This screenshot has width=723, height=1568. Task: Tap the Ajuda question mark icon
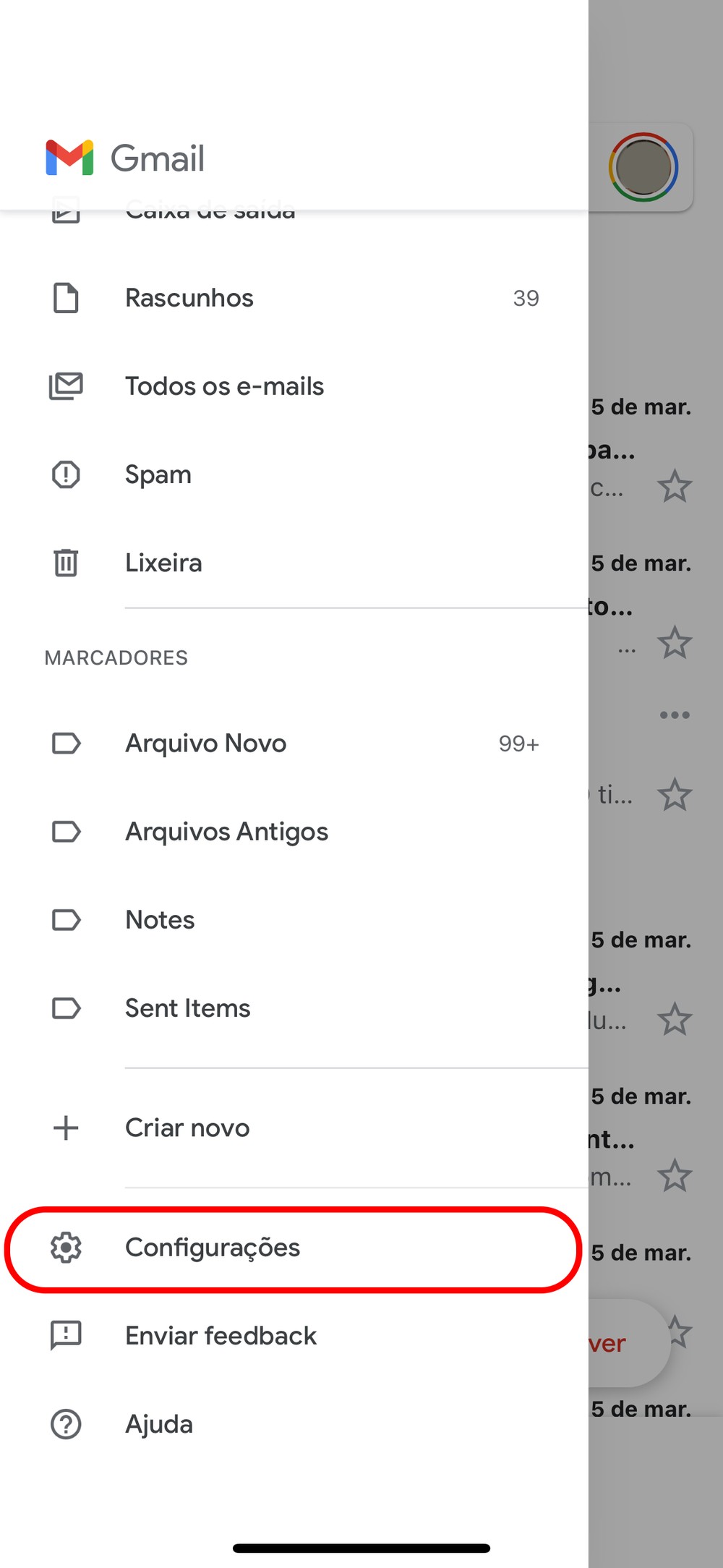(66, 1424)
